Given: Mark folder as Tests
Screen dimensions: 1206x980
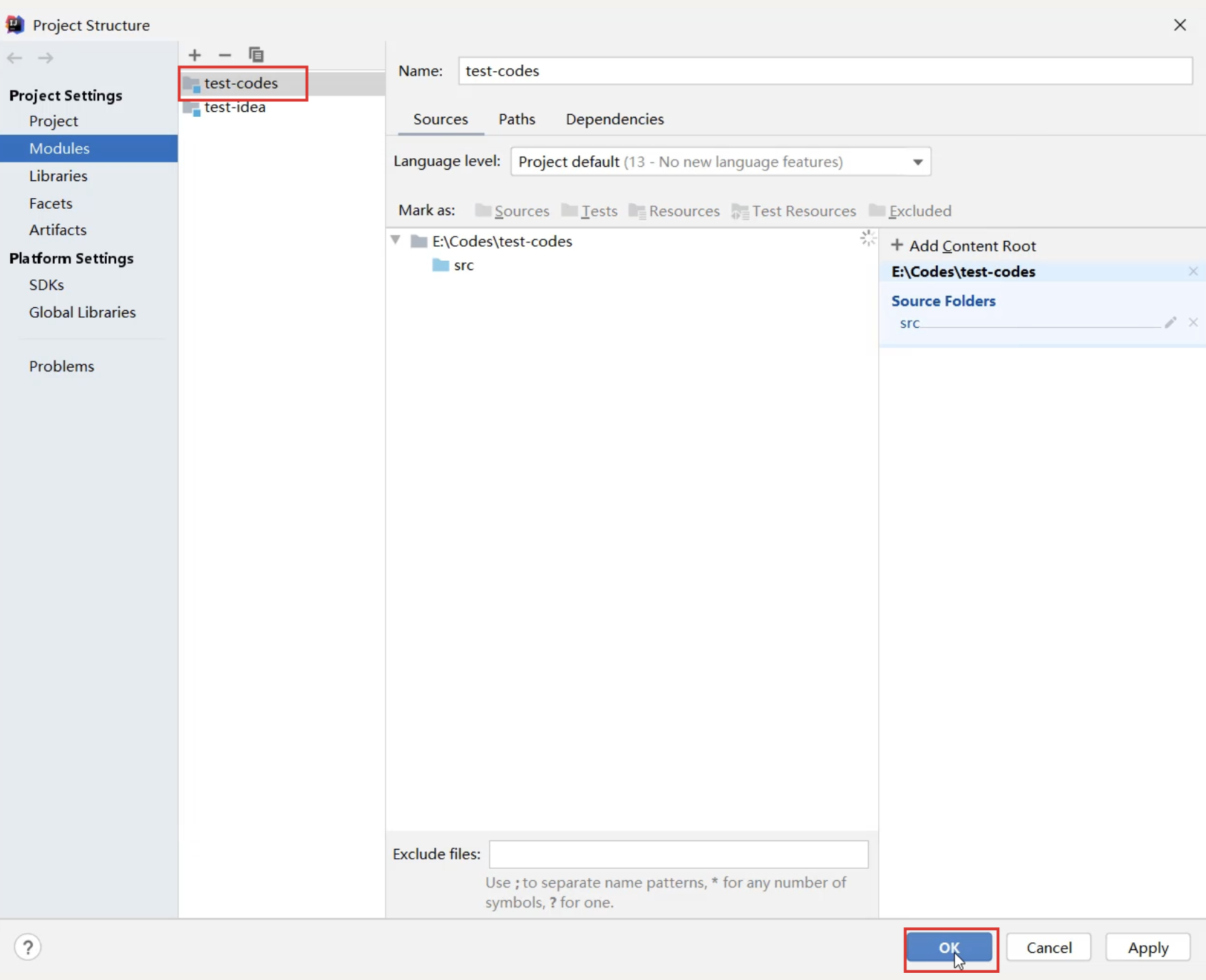Looking at the screenshot, I should point(589,211).
